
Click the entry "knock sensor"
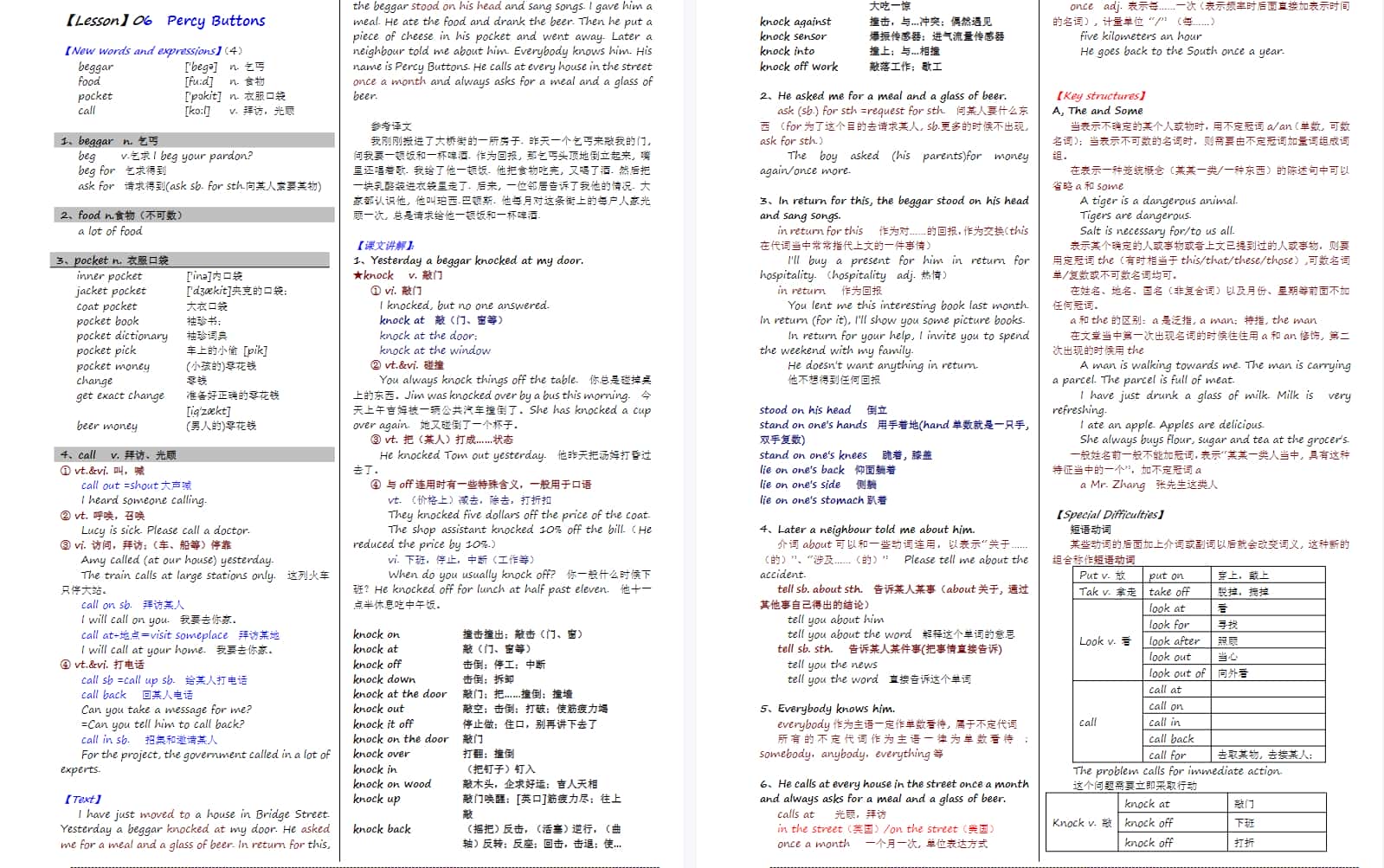pyautogui.click(x=793, y=36)
